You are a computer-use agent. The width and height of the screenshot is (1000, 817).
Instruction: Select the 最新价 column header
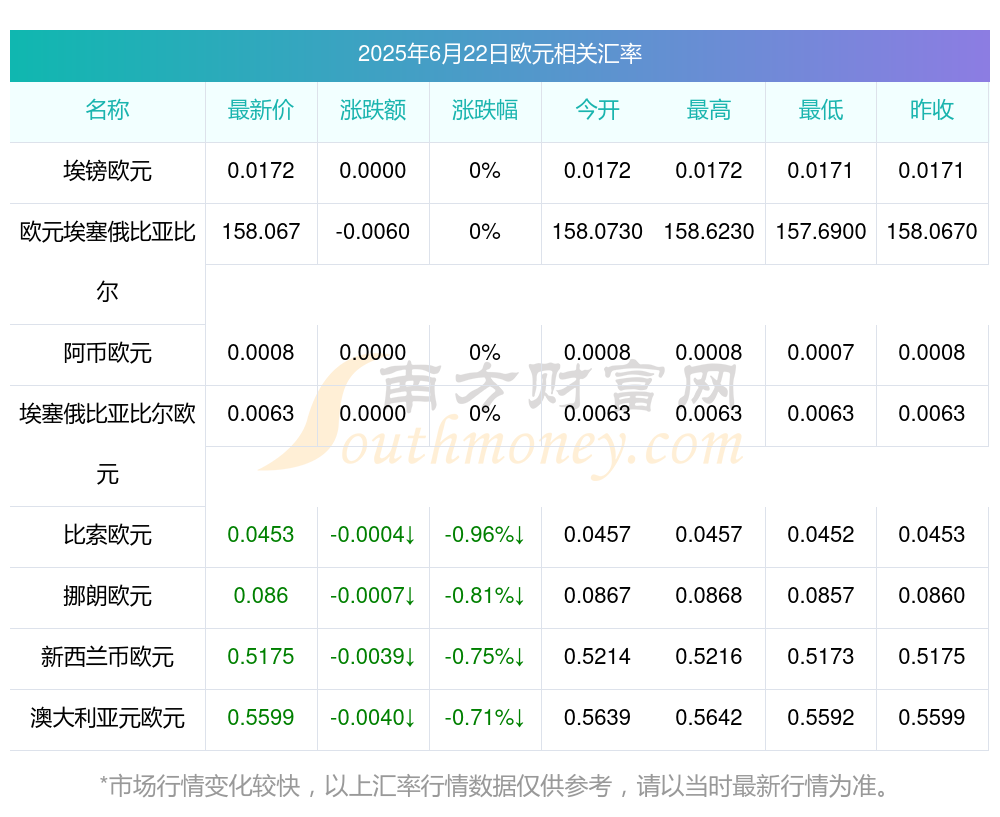[x=261, y=110]
